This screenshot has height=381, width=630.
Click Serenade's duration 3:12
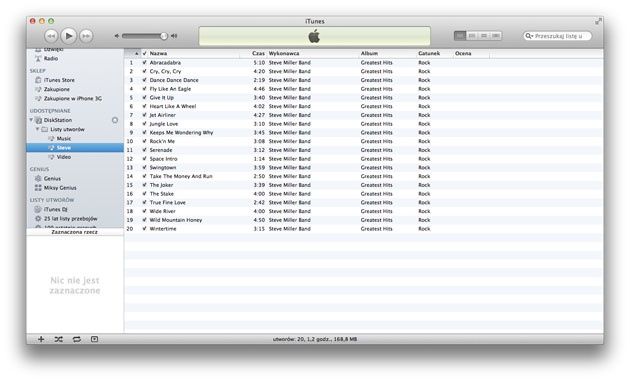pyautogui.click(x=259, y=150)
